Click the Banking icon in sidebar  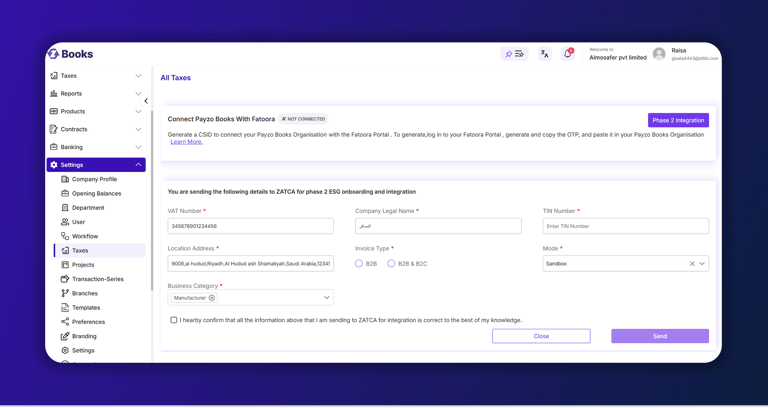(x=54, y=147)
